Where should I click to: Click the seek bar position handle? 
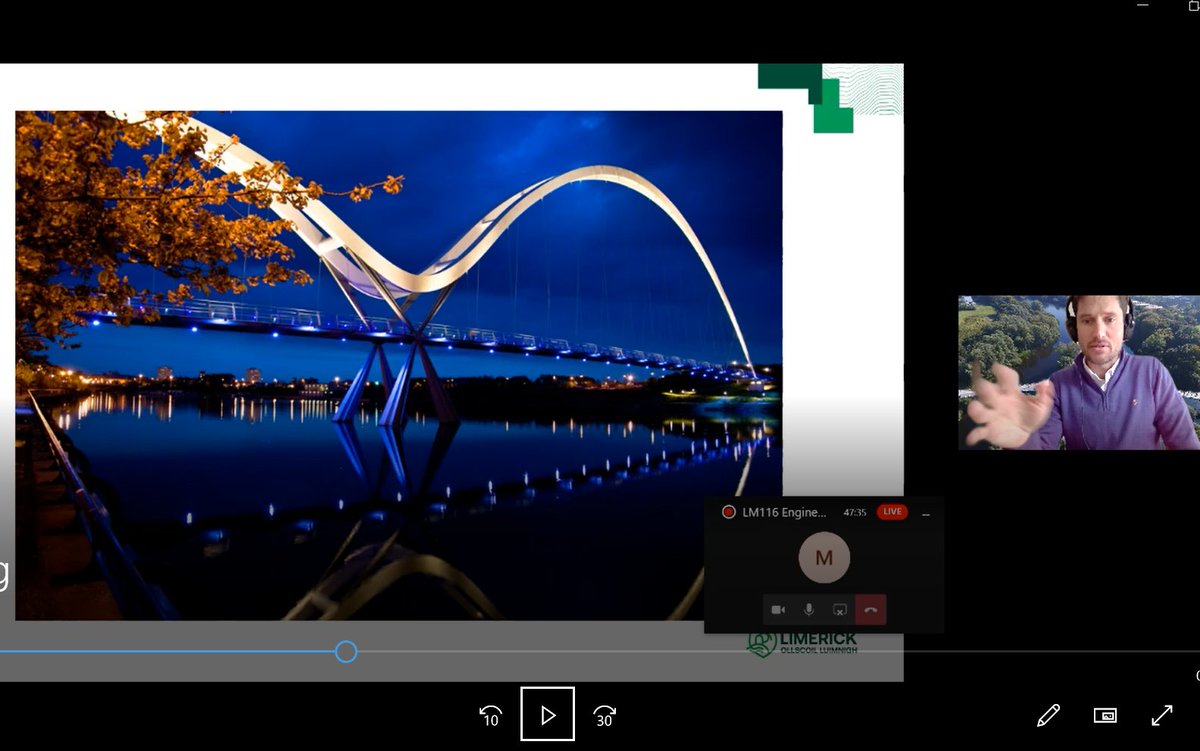346,652
